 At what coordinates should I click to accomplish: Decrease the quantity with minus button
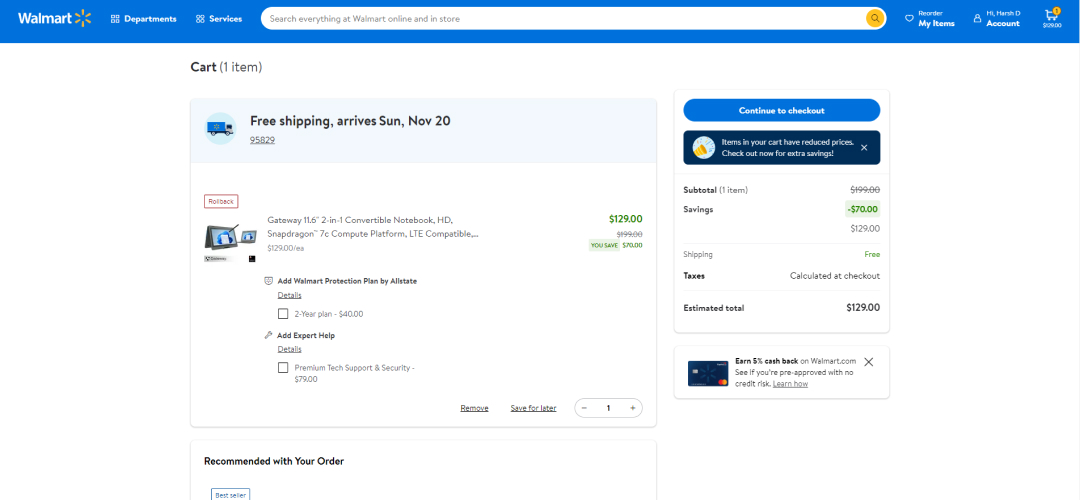[584, 408]
